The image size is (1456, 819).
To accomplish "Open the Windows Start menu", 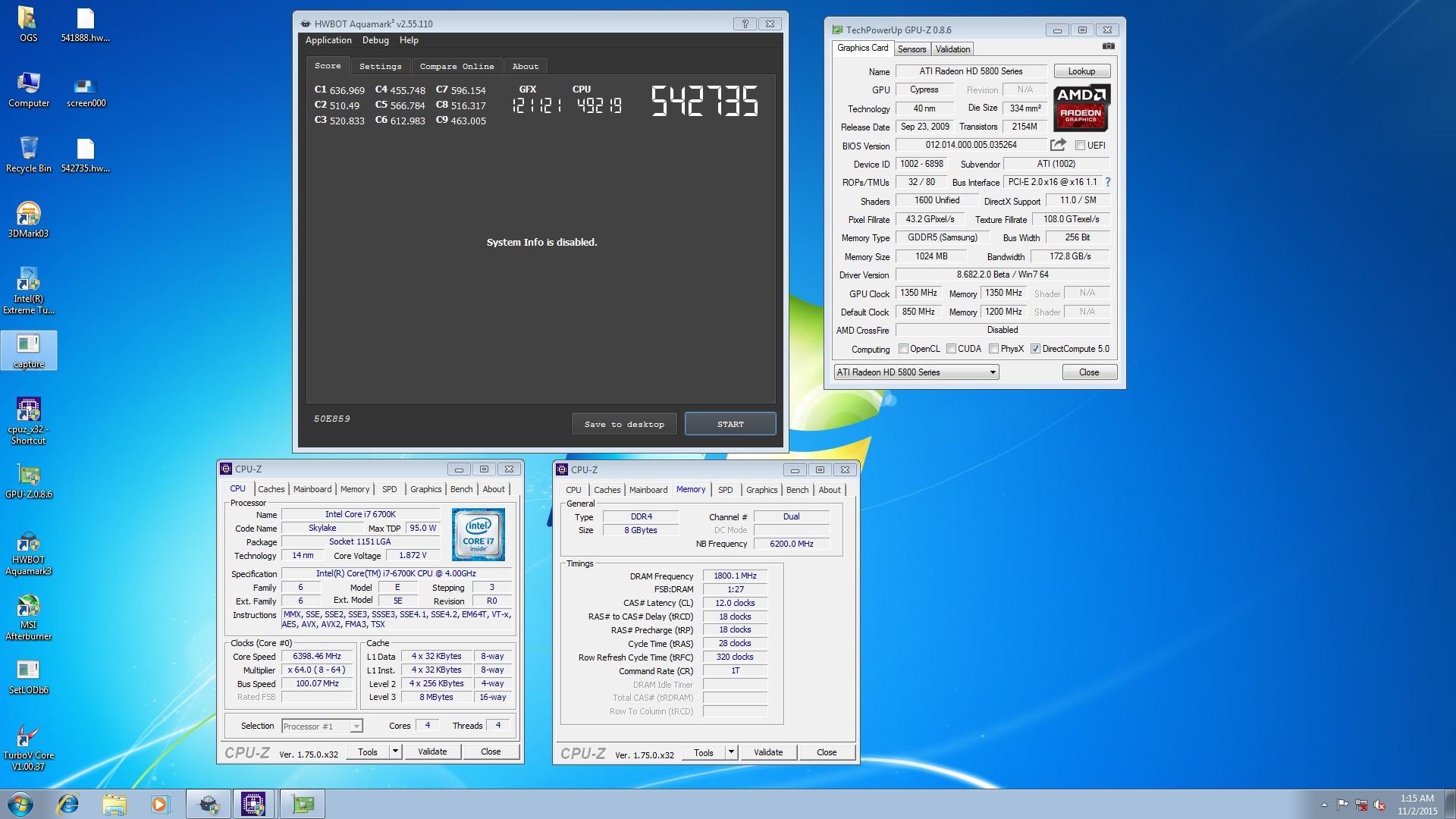I will 20,804.
